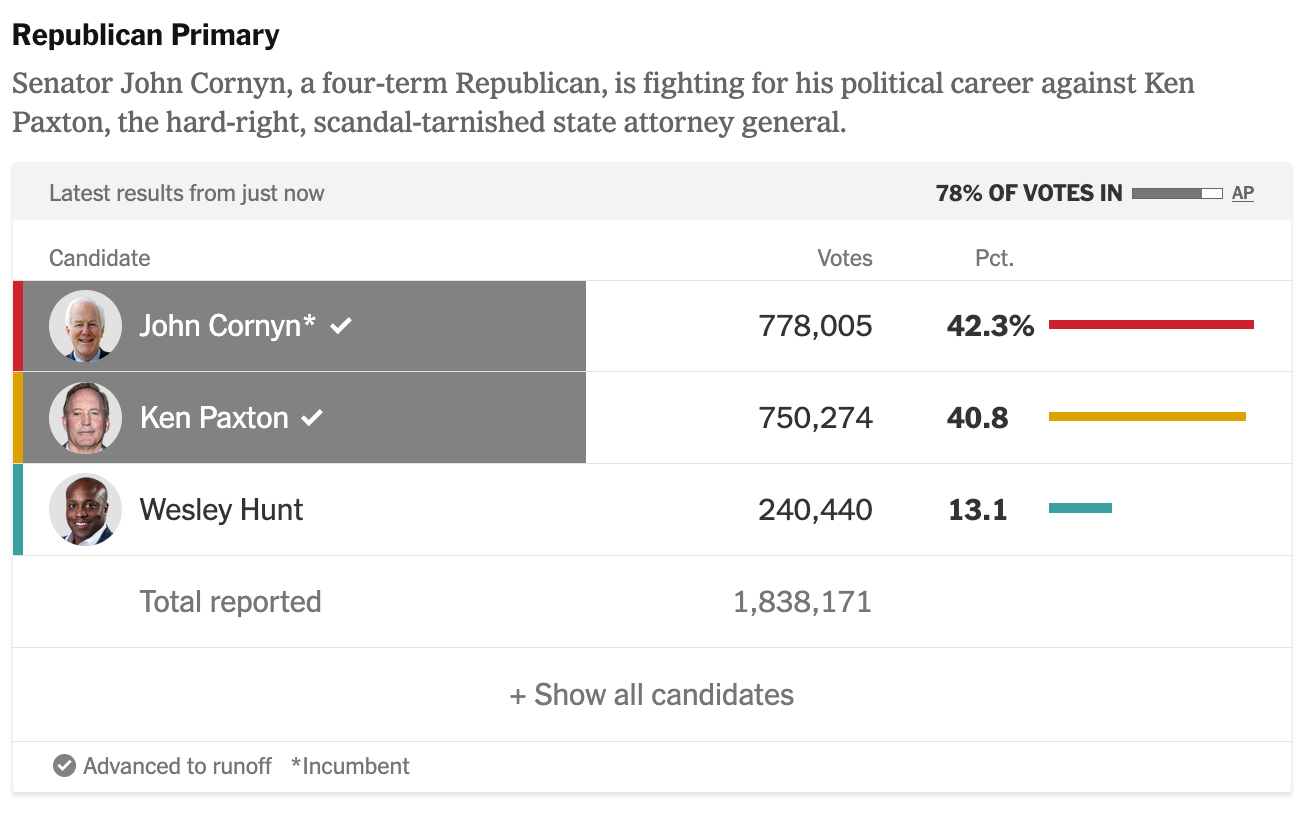Select the Pct. column header
The image size is (1304, 814).
coord(995,258)
